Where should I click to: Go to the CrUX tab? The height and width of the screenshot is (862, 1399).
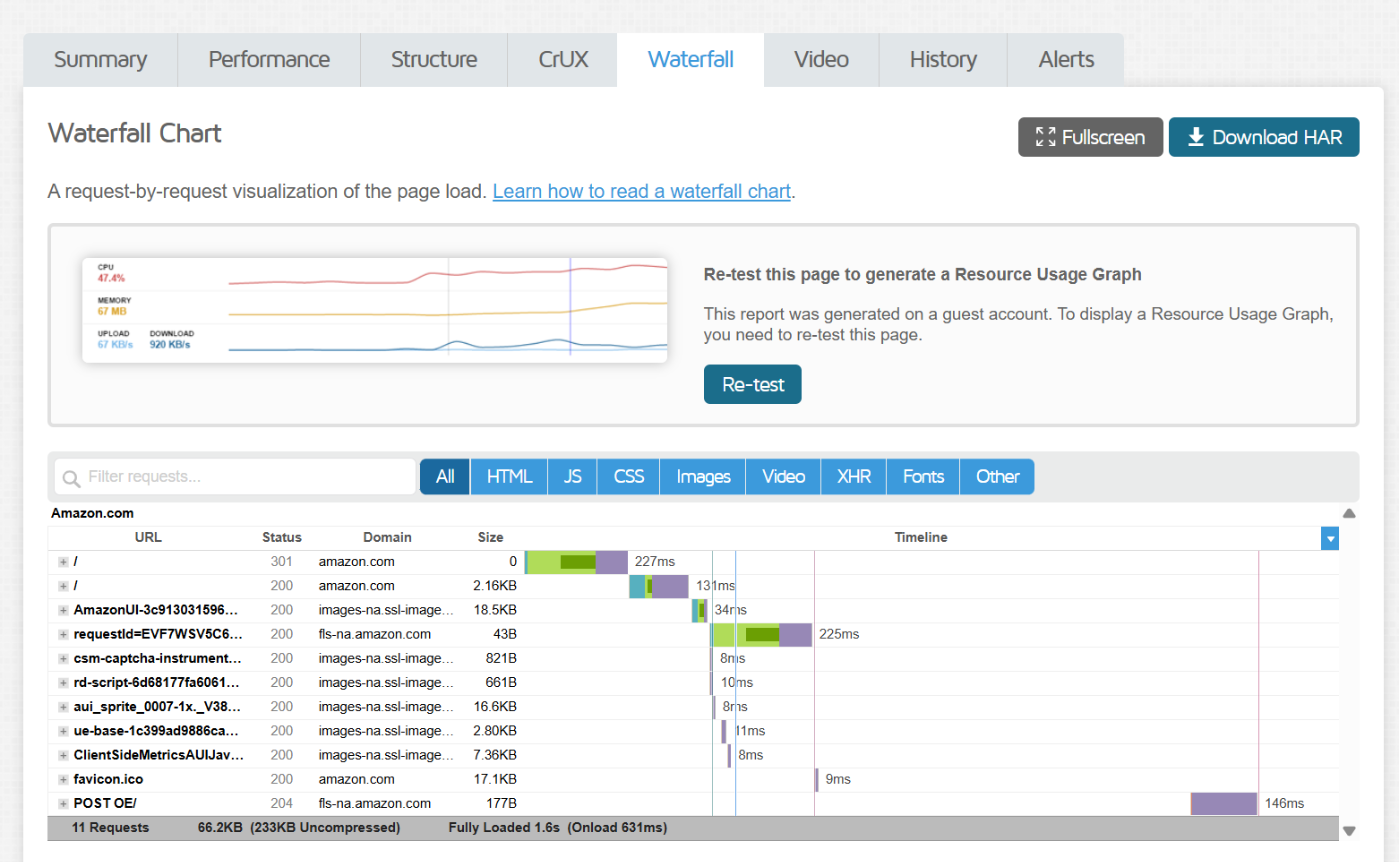click(563, 60)
